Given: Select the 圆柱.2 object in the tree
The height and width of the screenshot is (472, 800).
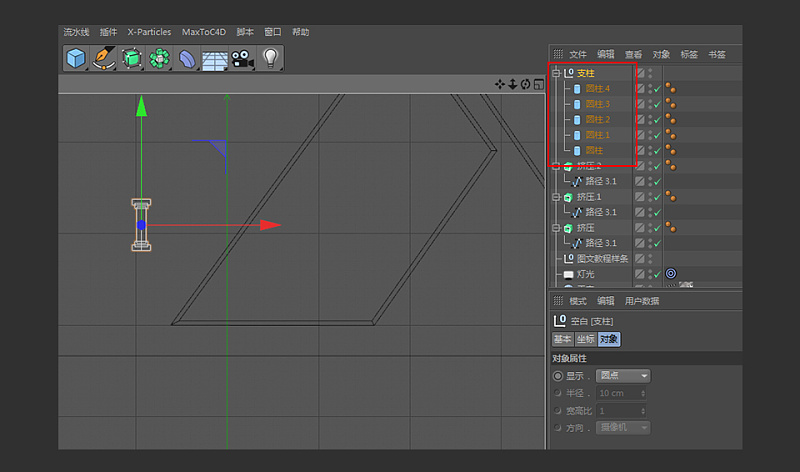Looking at the screenshot, I should (597, 119).
